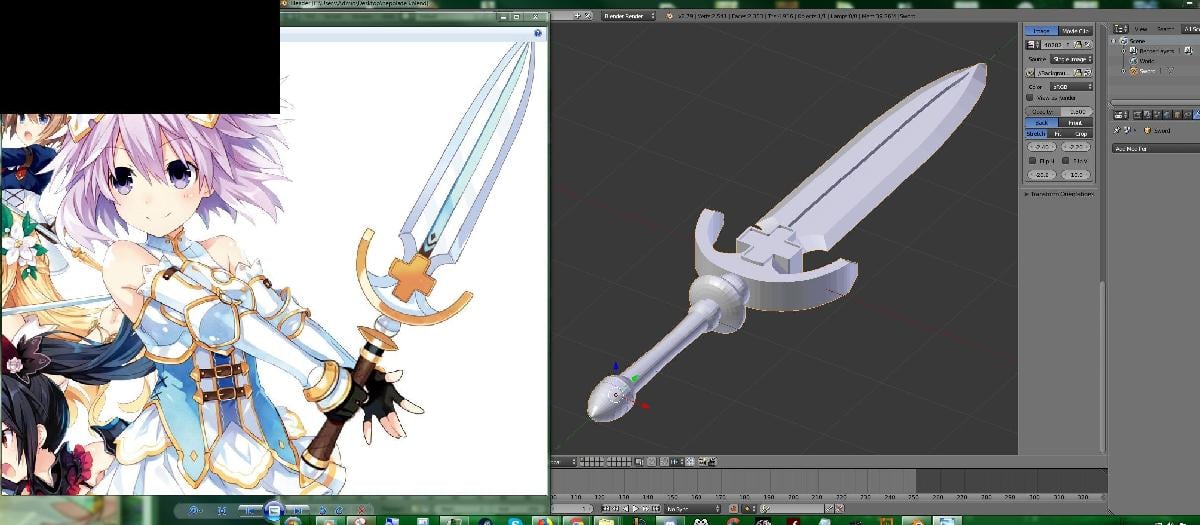Click the properties region vertical scrollbar
The image size is (1200, 525).
(1103, 365)
